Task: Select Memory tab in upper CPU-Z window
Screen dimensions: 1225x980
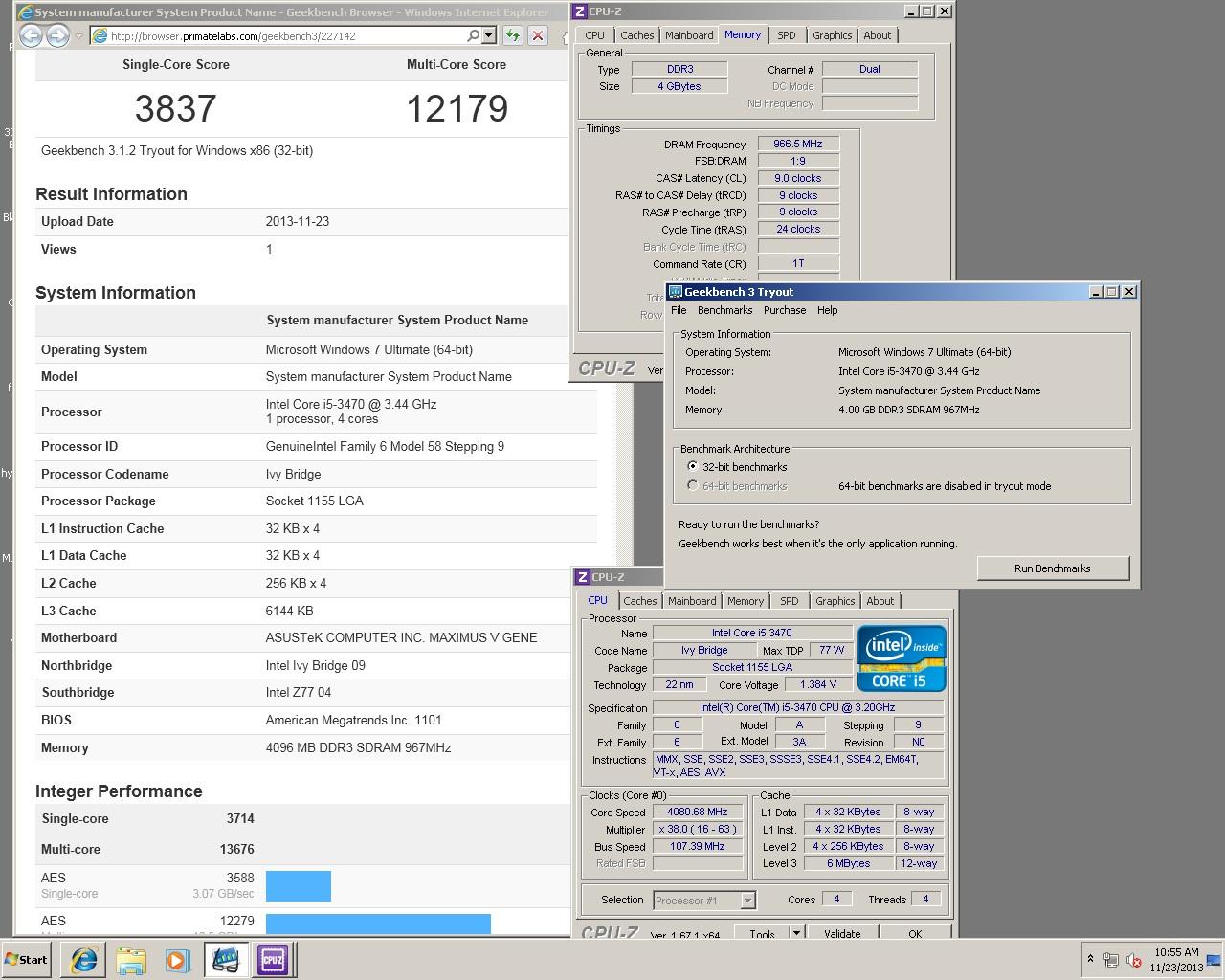Action: click(743, 34)
